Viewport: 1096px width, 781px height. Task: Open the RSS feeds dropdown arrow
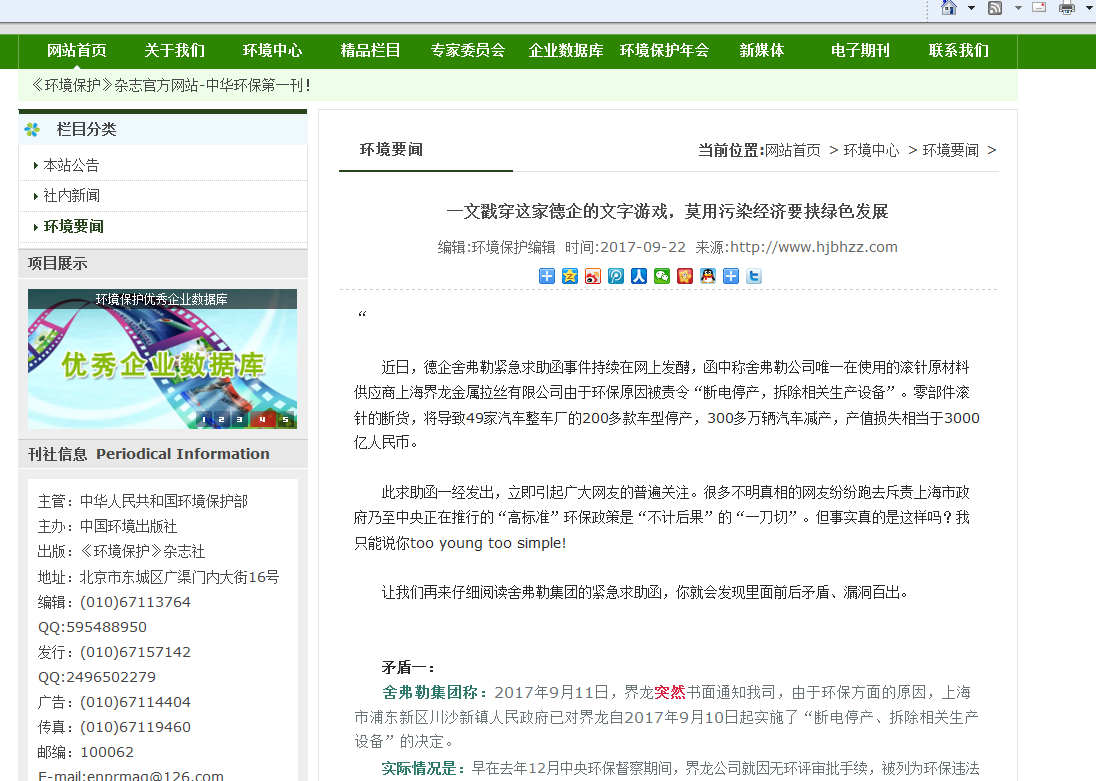click(1018, 8)
